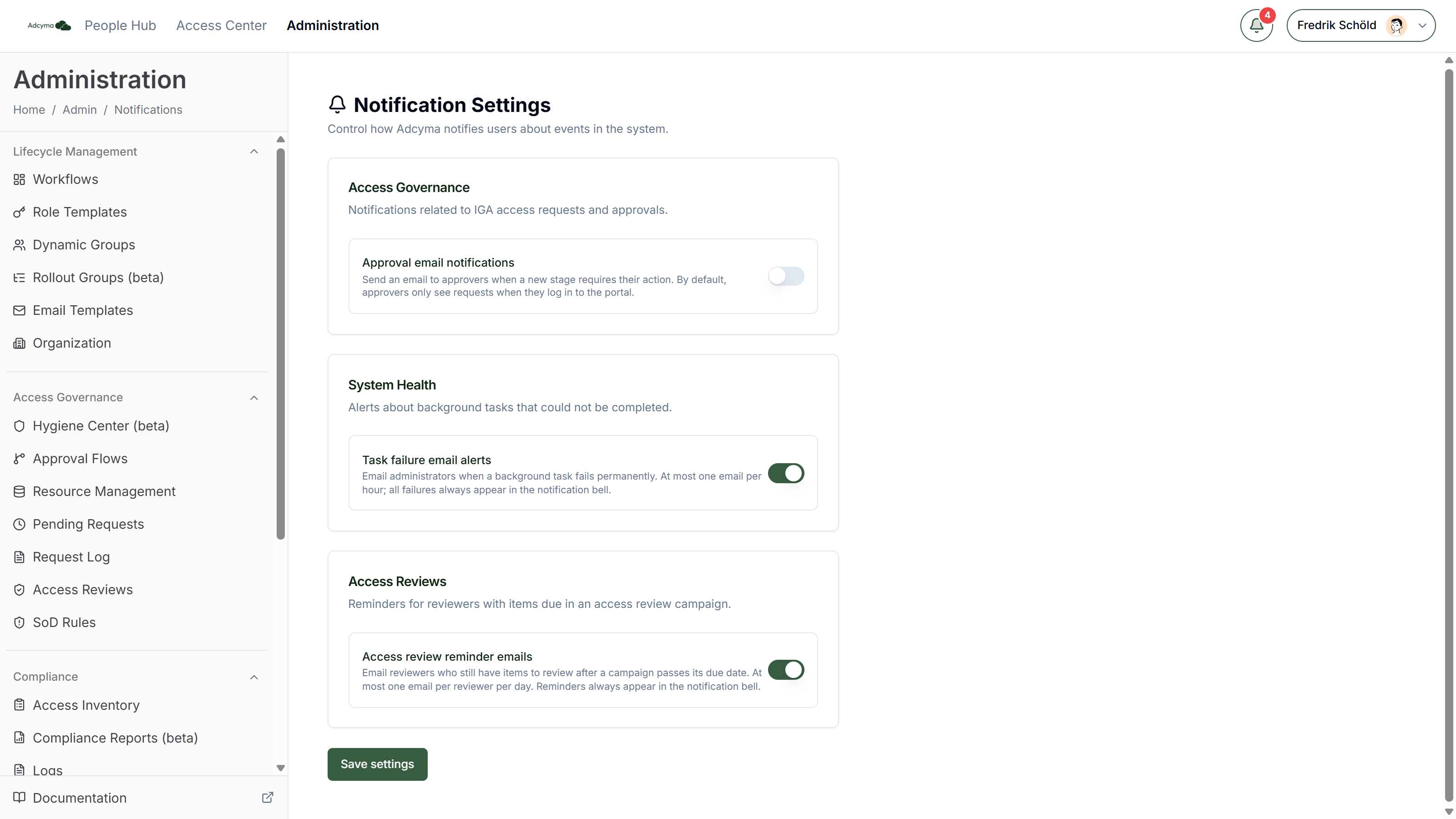Click Fredrik Schöld's avatar picture
Image resolution: width=1456 pixels, height=819 pixels.
pos(1396,25)
